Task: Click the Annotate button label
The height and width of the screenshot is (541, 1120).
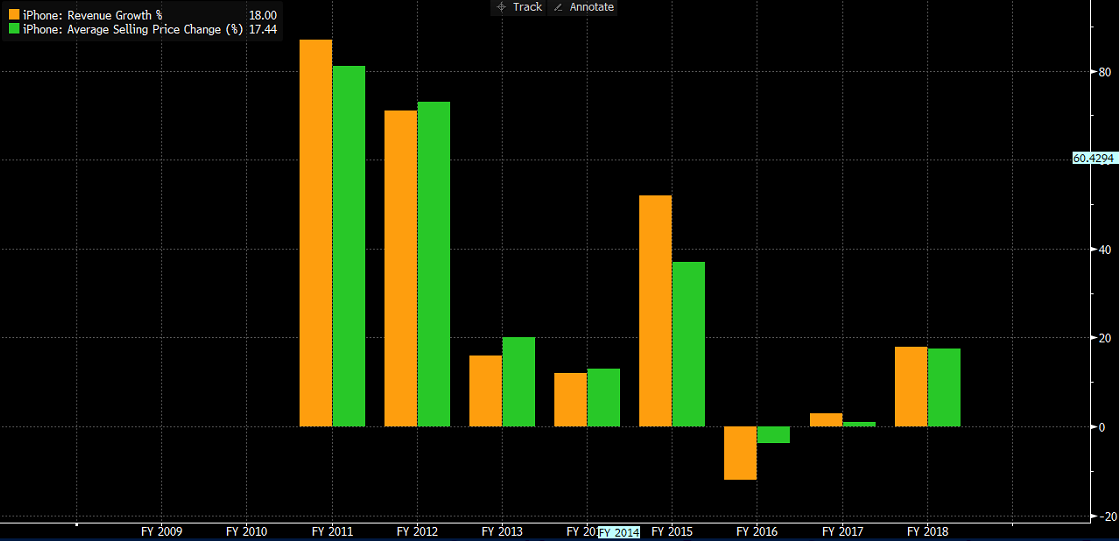Action: [x=591, y=7]
